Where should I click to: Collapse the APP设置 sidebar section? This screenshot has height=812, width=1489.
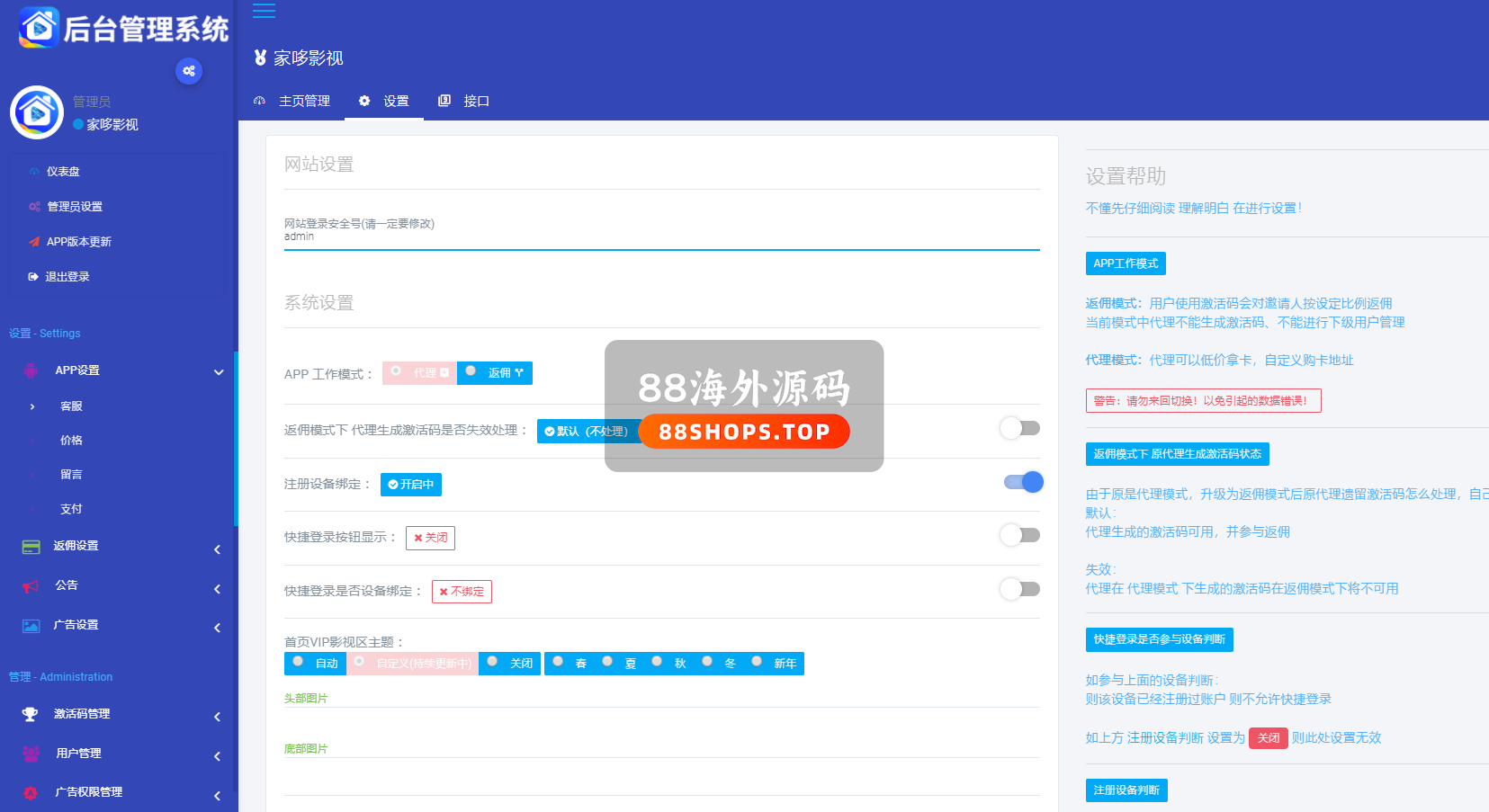(x=219, y=371)
